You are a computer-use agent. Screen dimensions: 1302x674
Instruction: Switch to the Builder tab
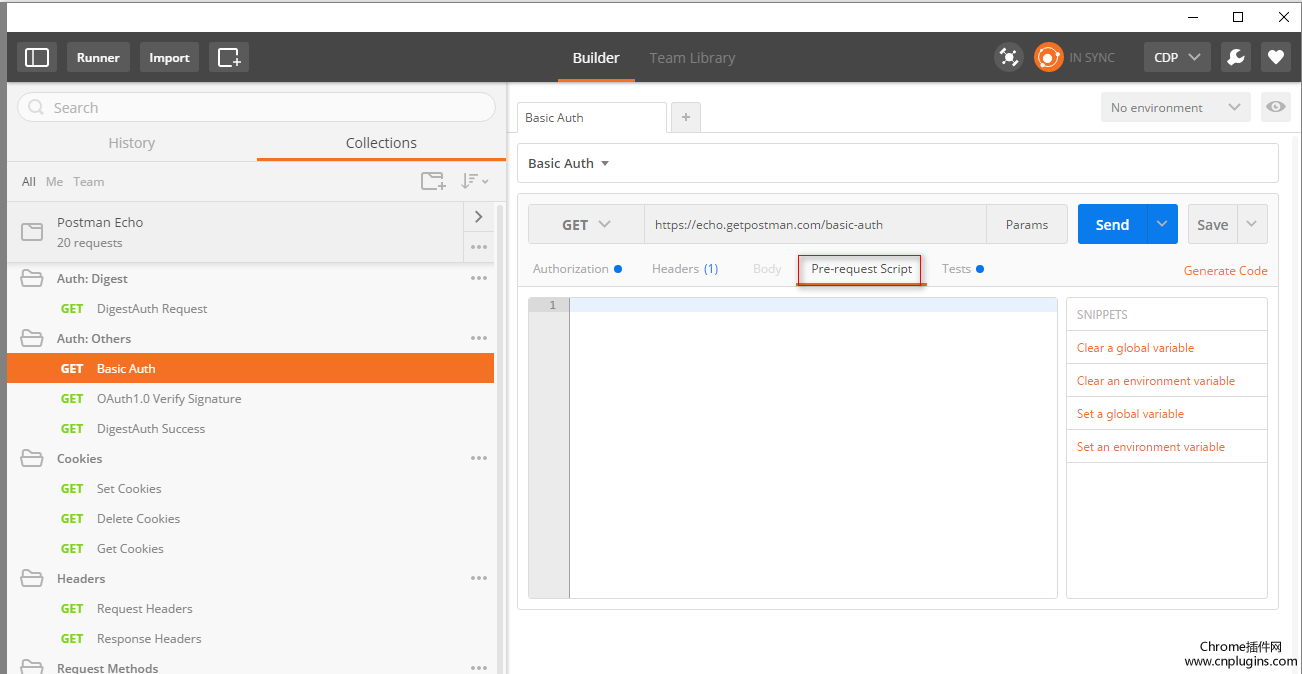coord(596,58)
